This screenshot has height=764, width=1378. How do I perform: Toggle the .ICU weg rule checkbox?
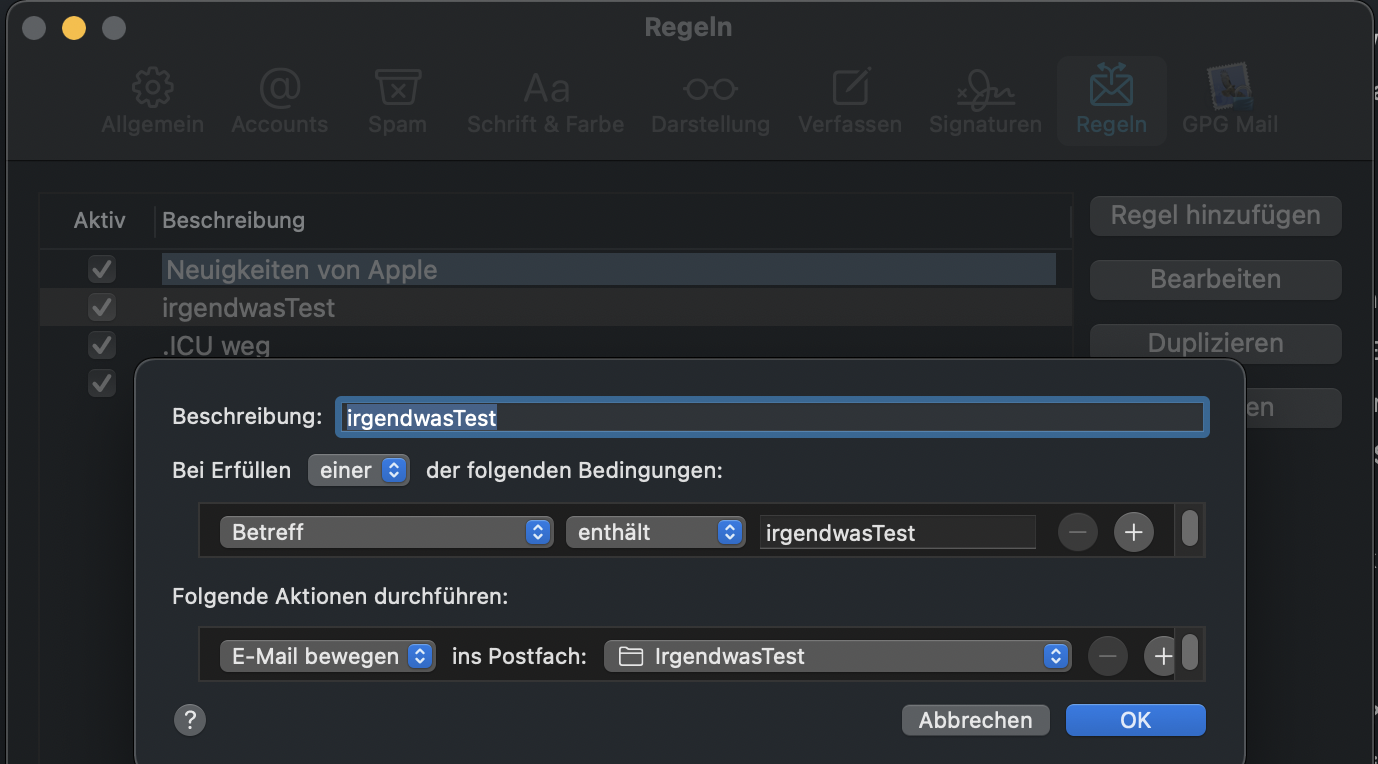point(102,345)
